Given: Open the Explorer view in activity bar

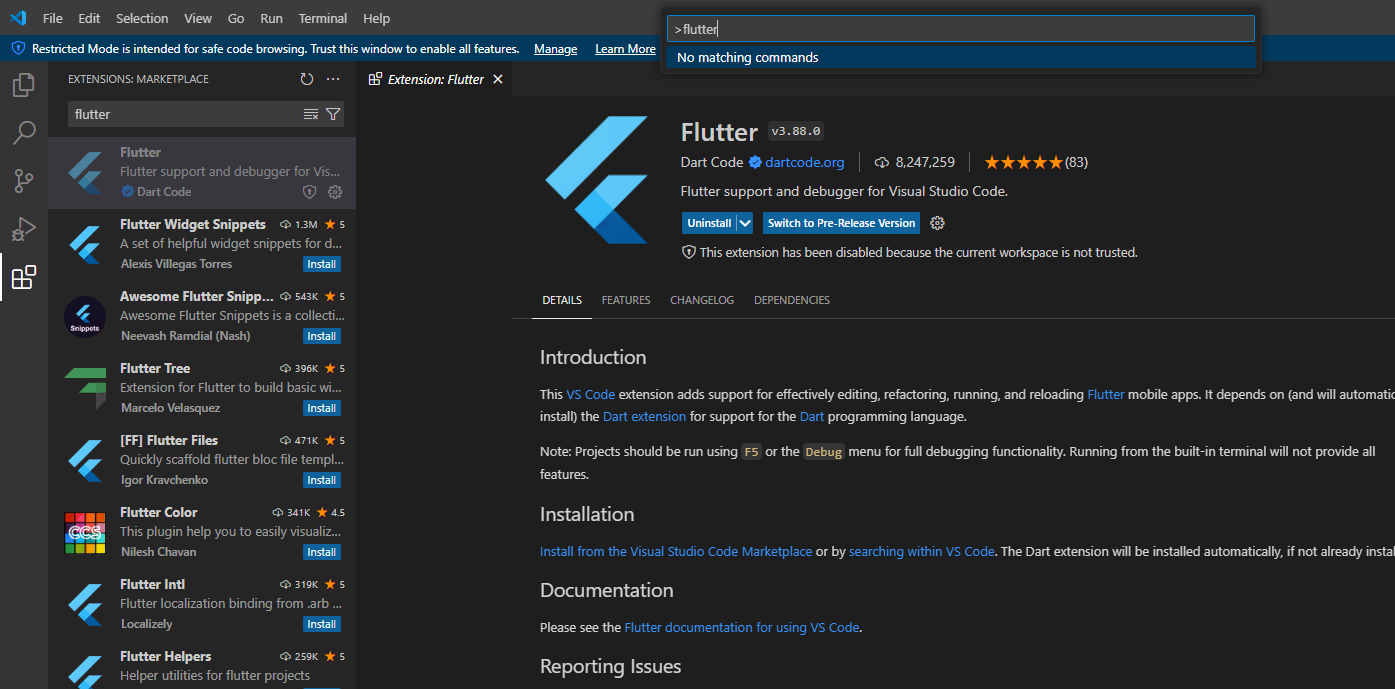Looking at the screenshot, I should coord(24,85).
